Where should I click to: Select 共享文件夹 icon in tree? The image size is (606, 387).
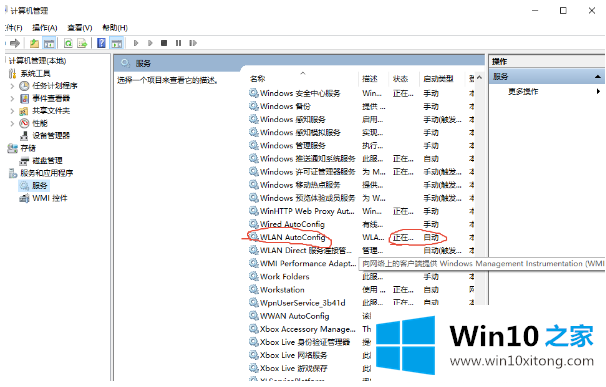[24, 111]
